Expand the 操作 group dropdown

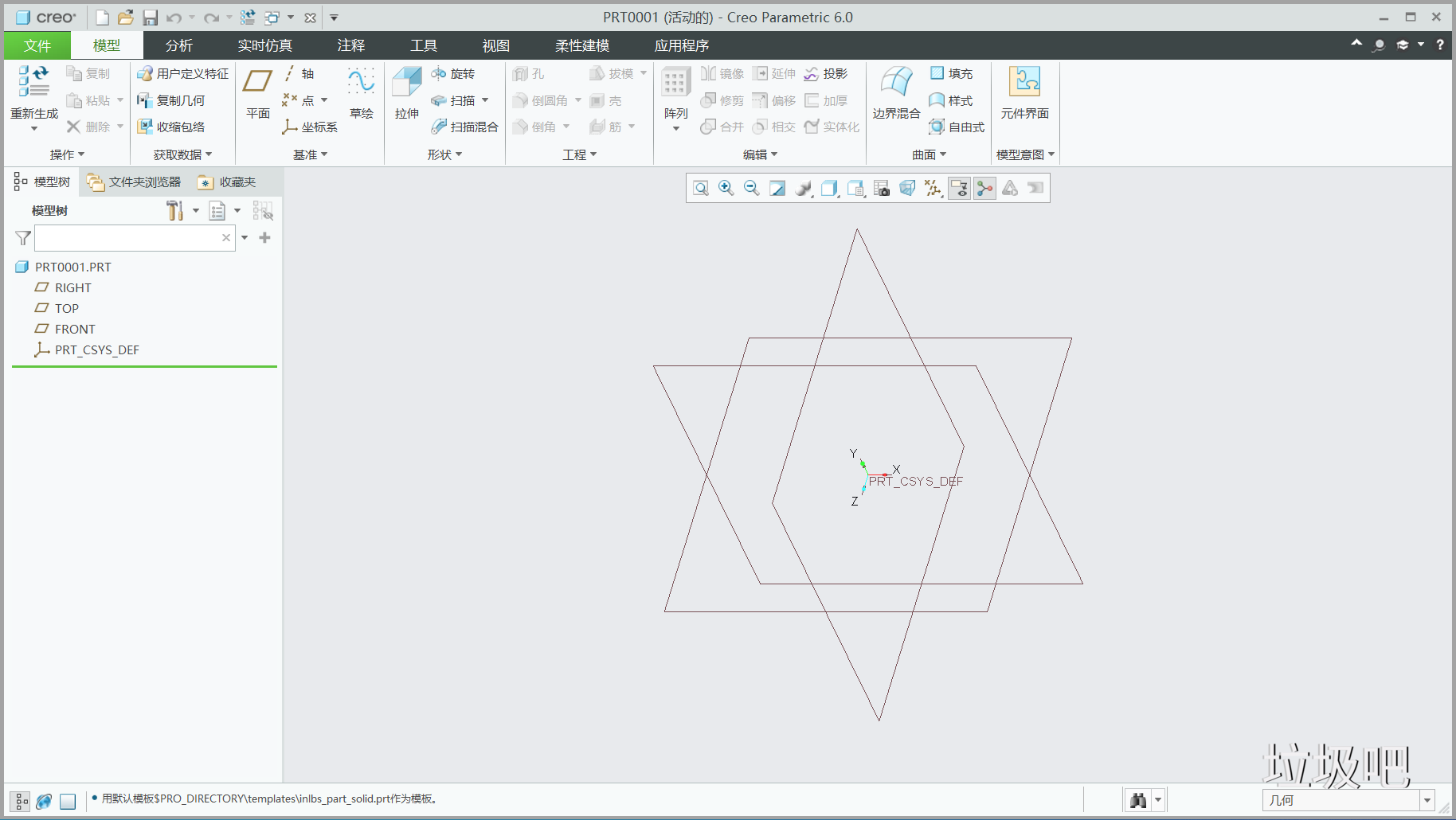coord(67,154)
